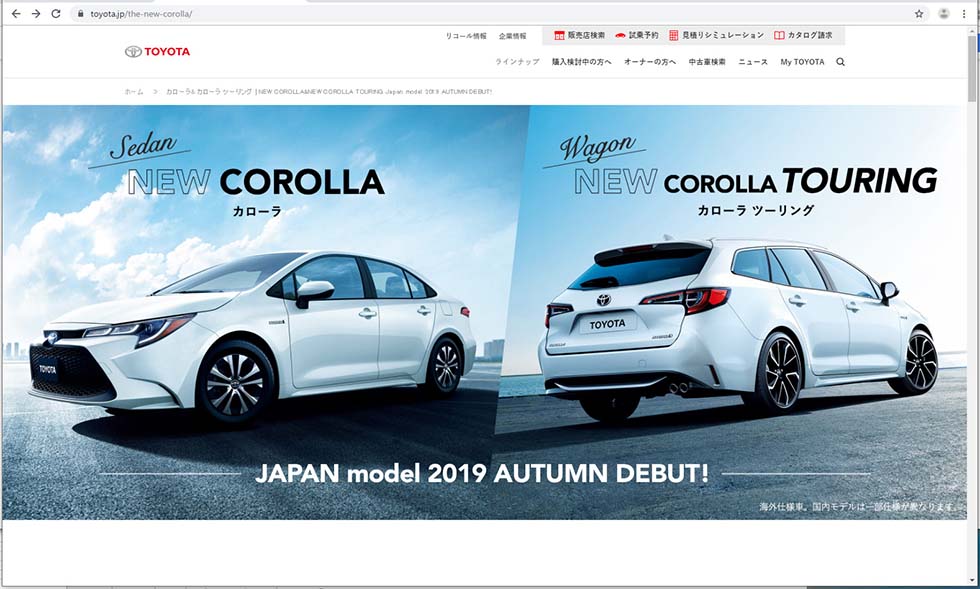Click the 海外仕様車 disclaimer note
The height and width of the screenshot is (589, 980).
pos(858,506)
